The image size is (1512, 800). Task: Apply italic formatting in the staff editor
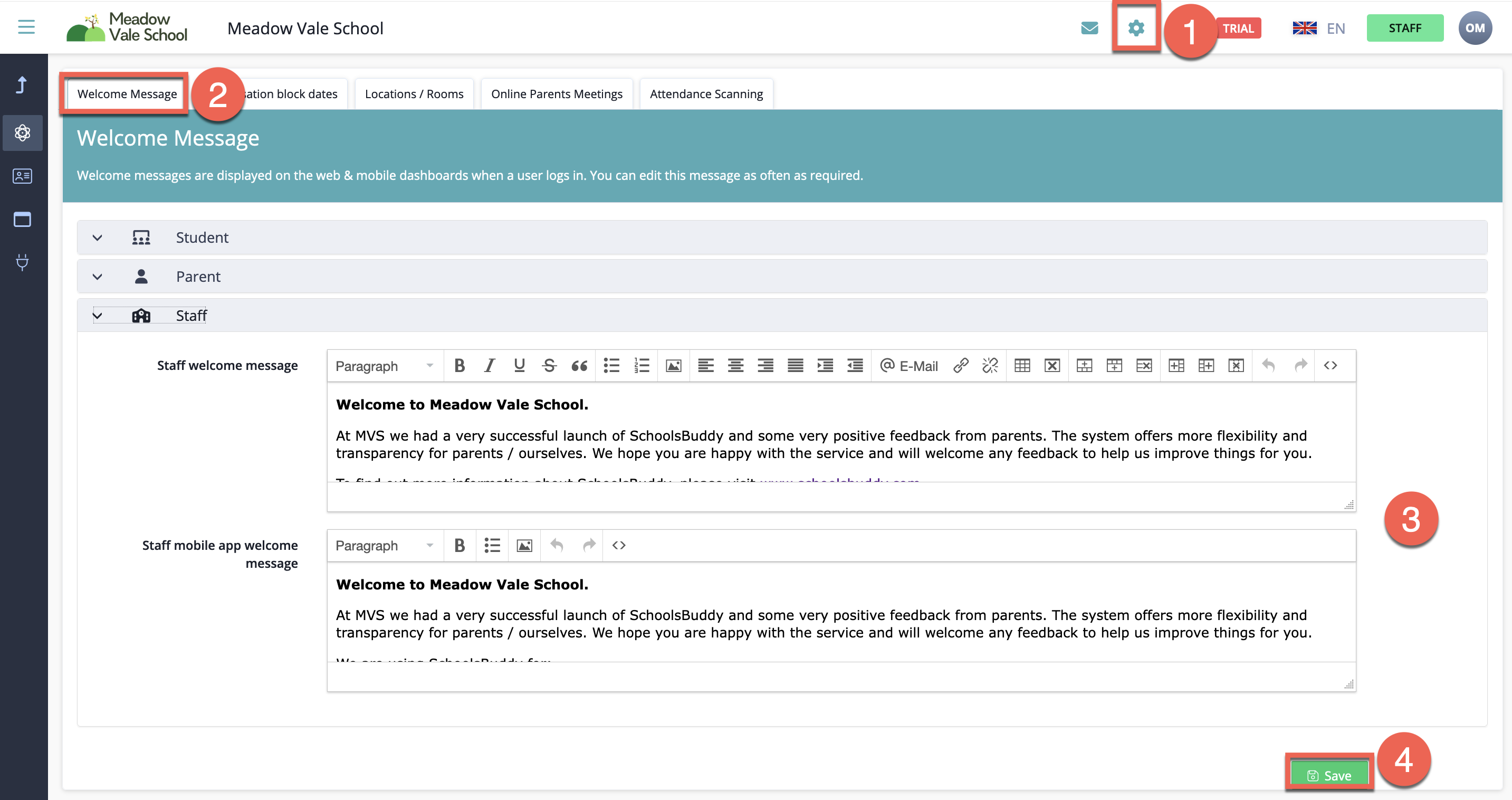click(x=489, y=365)
